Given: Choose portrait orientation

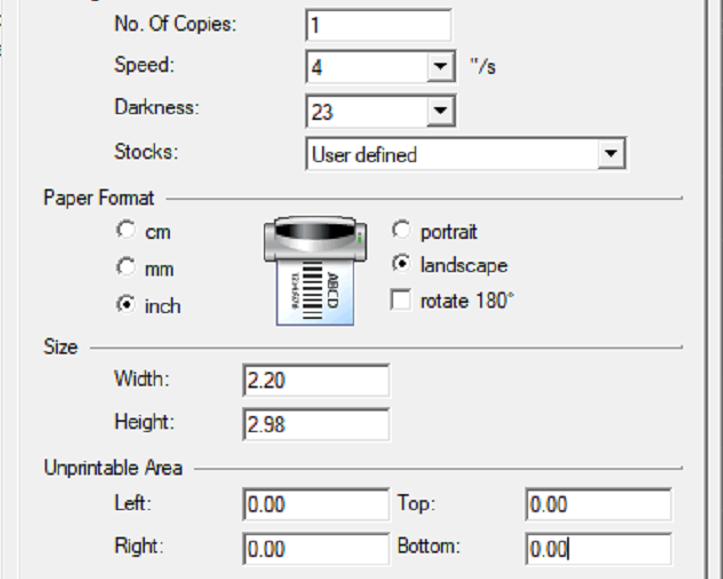Looking at the screenshot, I should 401,230.
